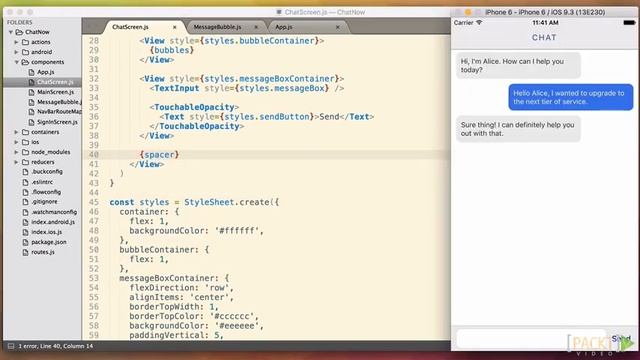Click file icon next to index.ios.js
This screenshot has height=360, width=640.
tap(25, 232)
